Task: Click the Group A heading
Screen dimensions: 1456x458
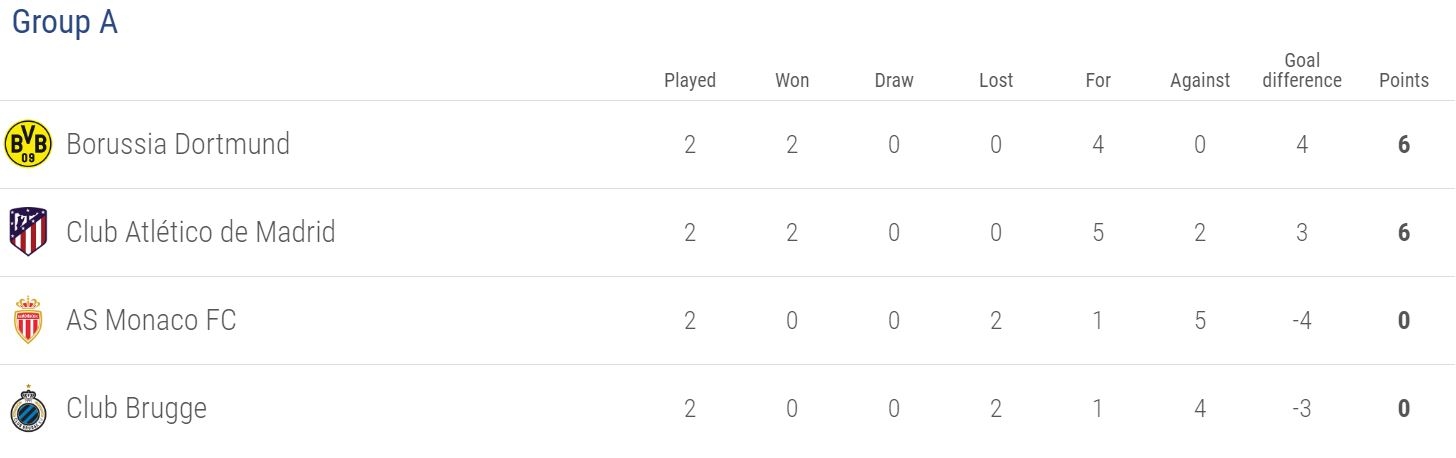Action: (x=65, y=23)
